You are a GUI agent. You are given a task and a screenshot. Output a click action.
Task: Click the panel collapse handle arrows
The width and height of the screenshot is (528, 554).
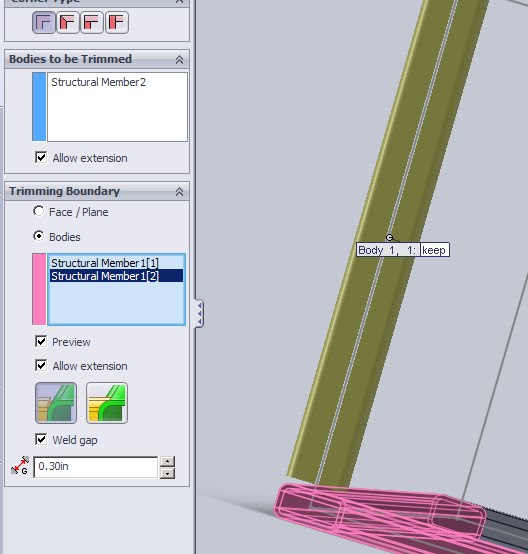199,313
